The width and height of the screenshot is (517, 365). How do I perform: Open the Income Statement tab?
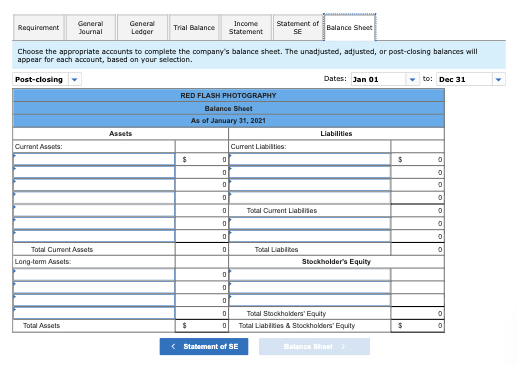pos(246,28)
